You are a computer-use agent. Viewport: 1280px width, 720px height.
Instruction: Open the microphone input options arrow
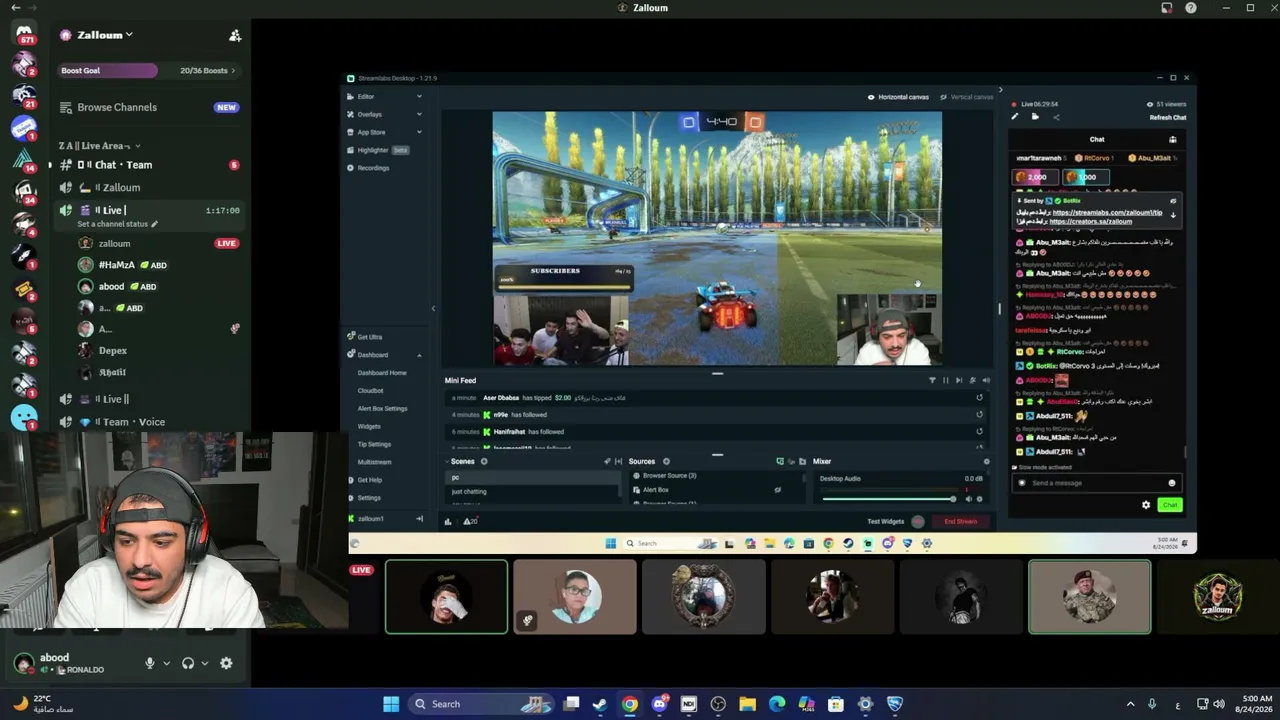click(166, 663)
